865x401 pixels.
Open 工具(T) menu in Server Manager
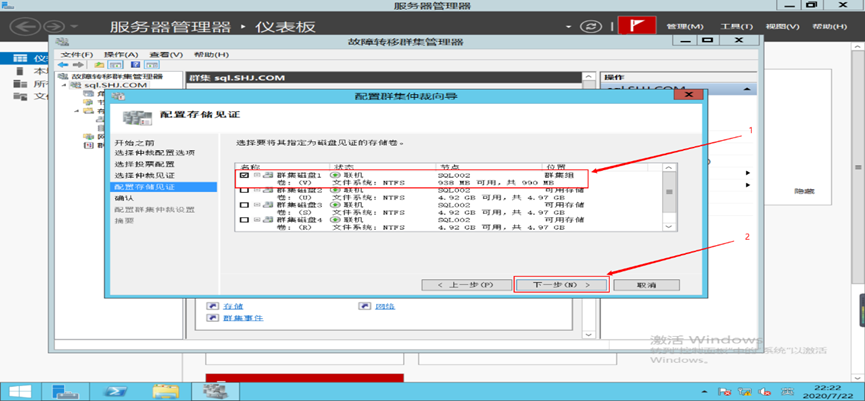click(x=736, y=26)
